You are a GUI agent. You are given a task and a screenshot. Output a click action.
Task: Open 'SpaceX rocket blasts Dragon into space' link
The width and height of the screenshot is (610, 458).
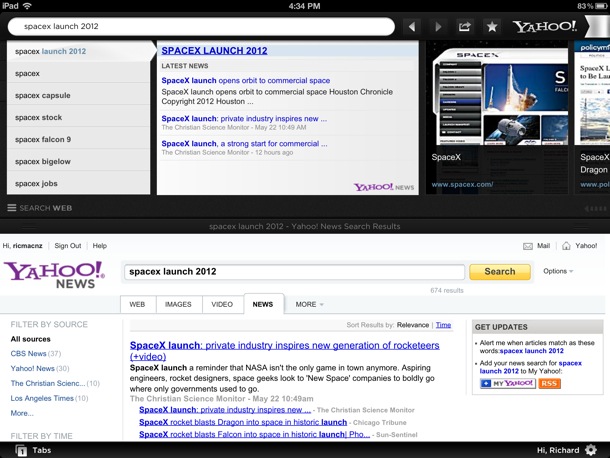point(243,422)
